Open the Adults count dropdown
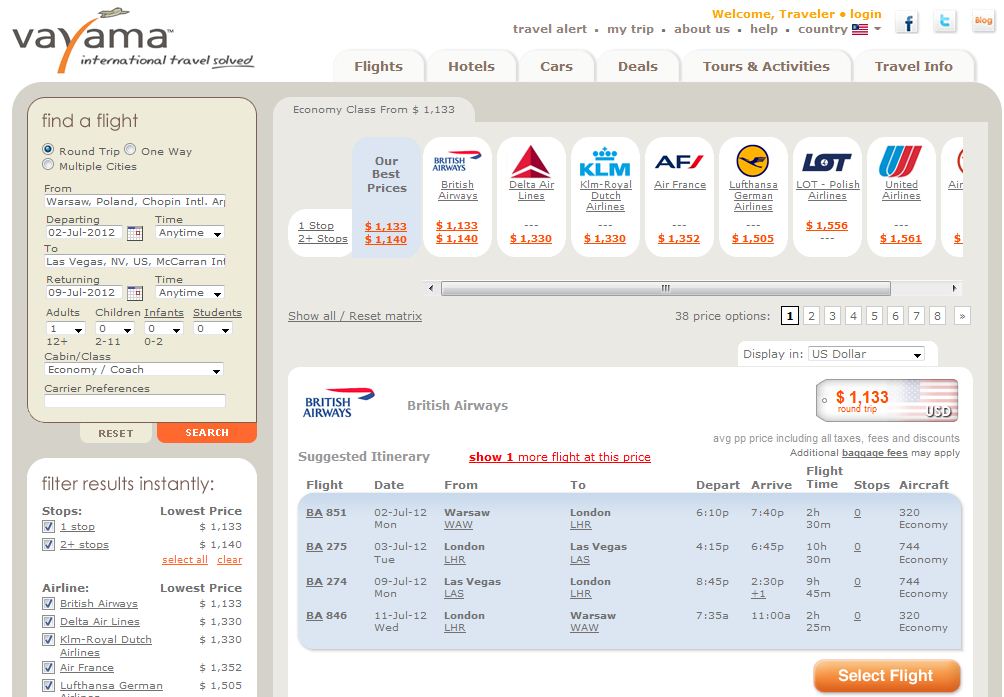The width and height of the screenshot is (1004, 697). tap(65, 328)
